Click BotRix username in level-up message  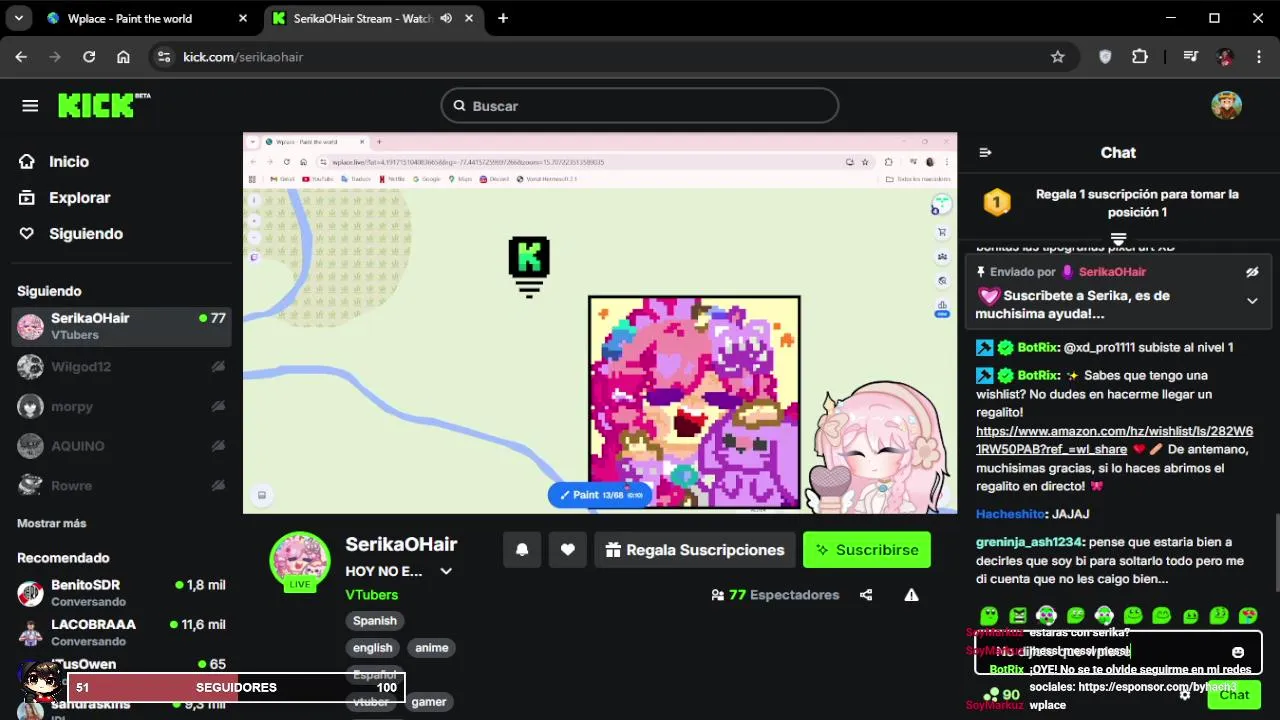pyautogui.click(x=1038, y=348)
